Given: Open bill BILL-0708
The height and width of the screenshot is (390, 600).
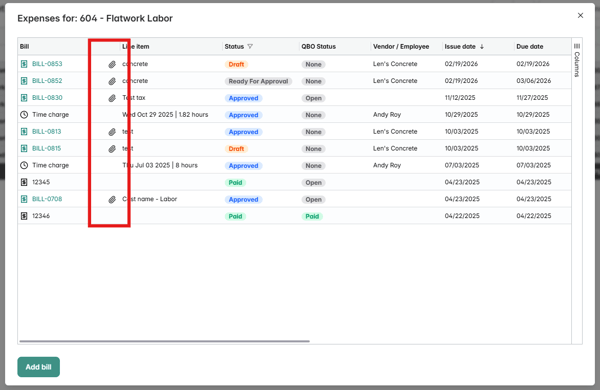Looking at the screenshot, I should coord(47,199).
